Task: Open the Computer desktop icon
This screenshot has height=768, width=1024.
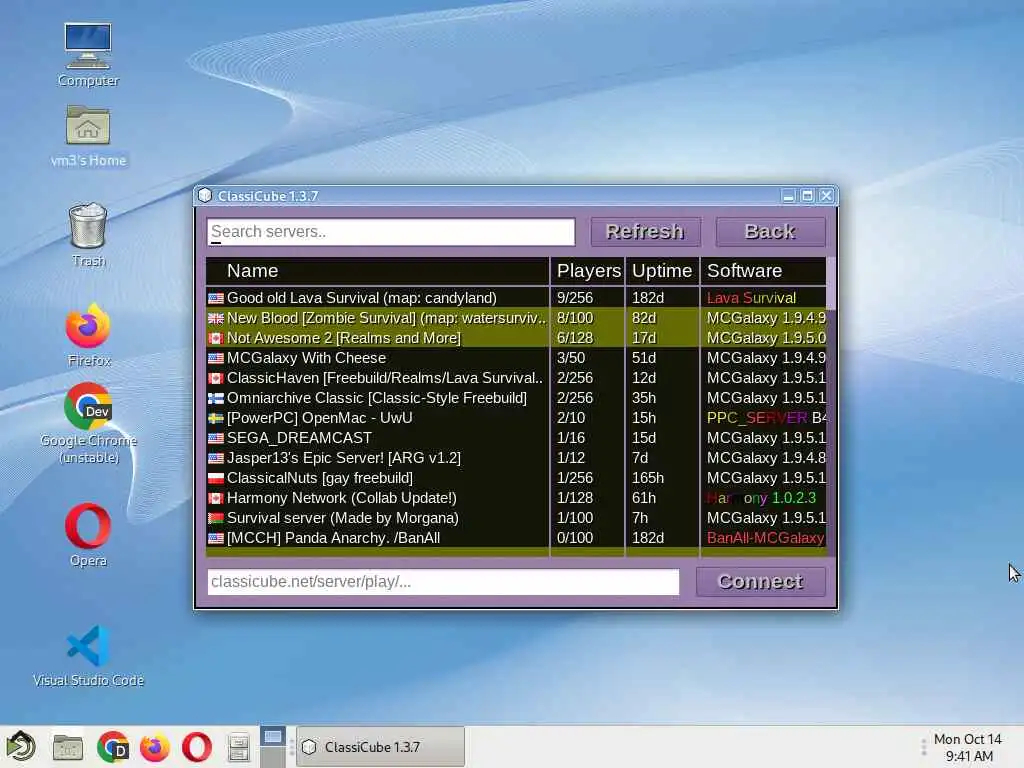Action: (88, 55)
